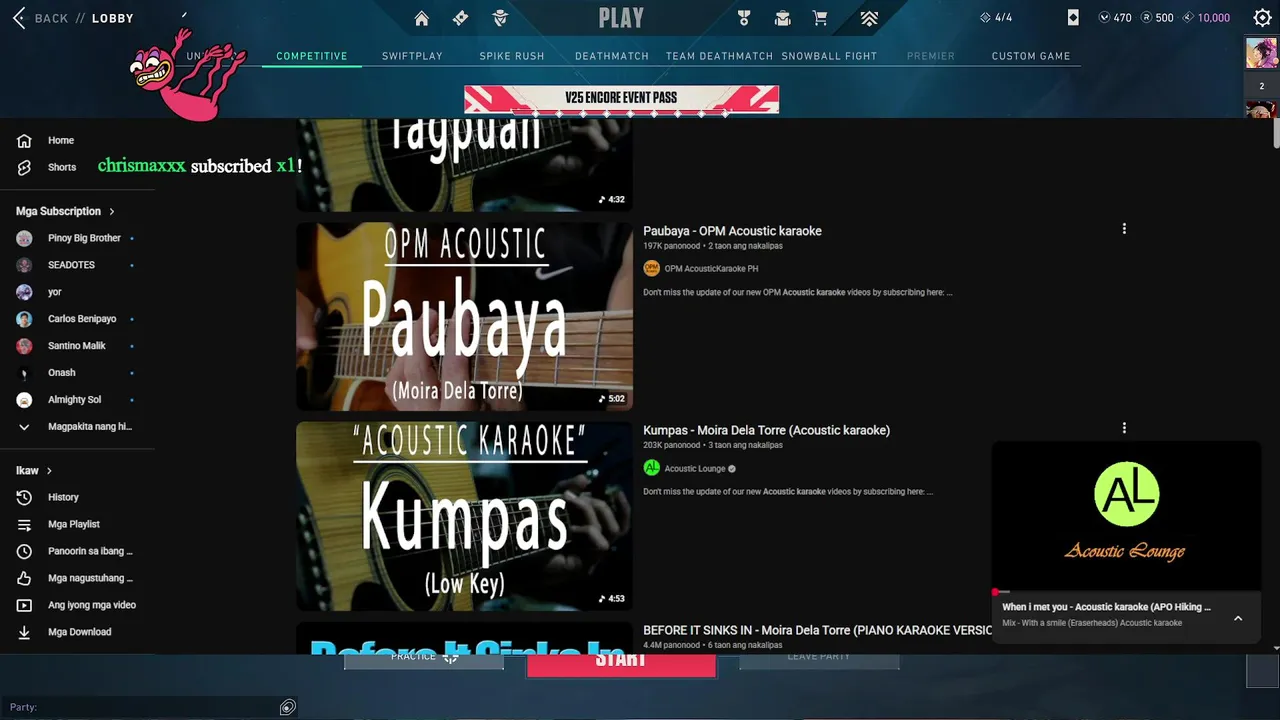Expand Mga Subscription section arrow
Screen dimensions: 1280x720
point(112,212)
